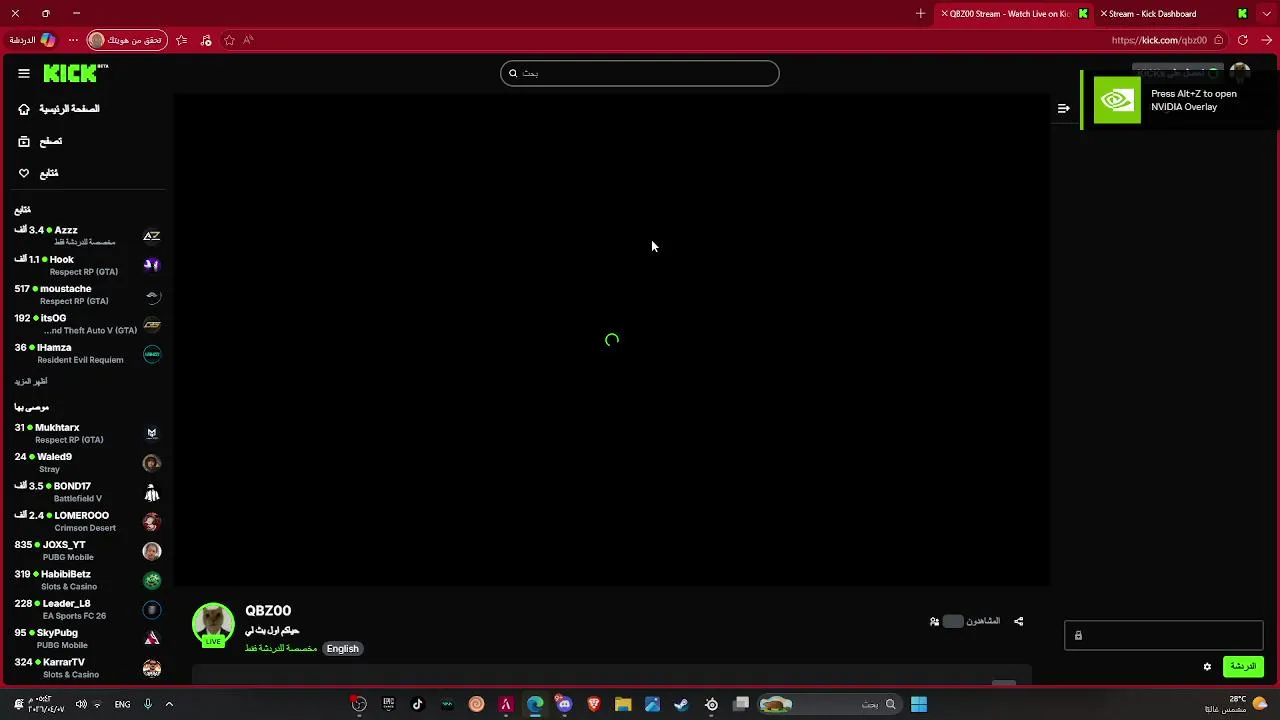Go to the home page (الصفحة الرئيسية)
This screenshot has width=1280, height=720.
[x=59, y=109]
